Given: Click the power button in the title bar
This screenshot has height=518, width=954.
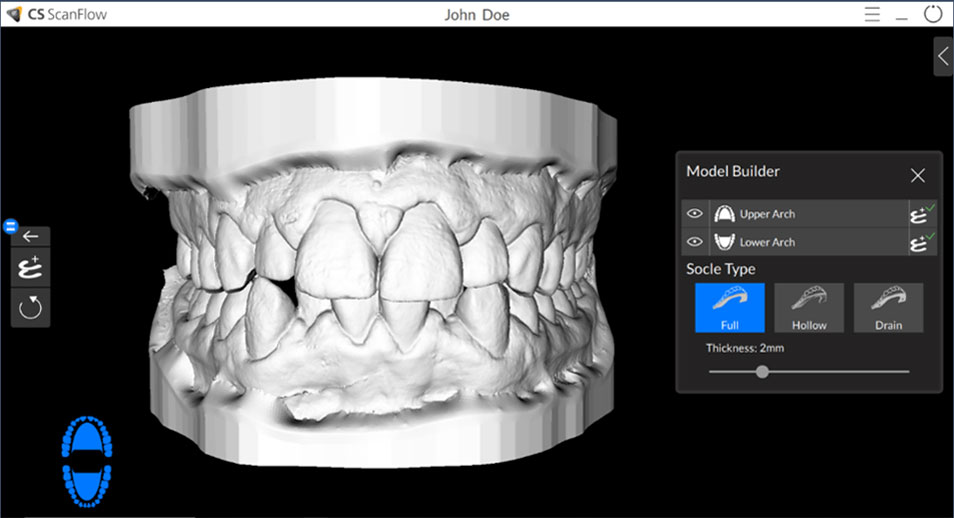Looking at the screenshot, I should click(933, 13).
